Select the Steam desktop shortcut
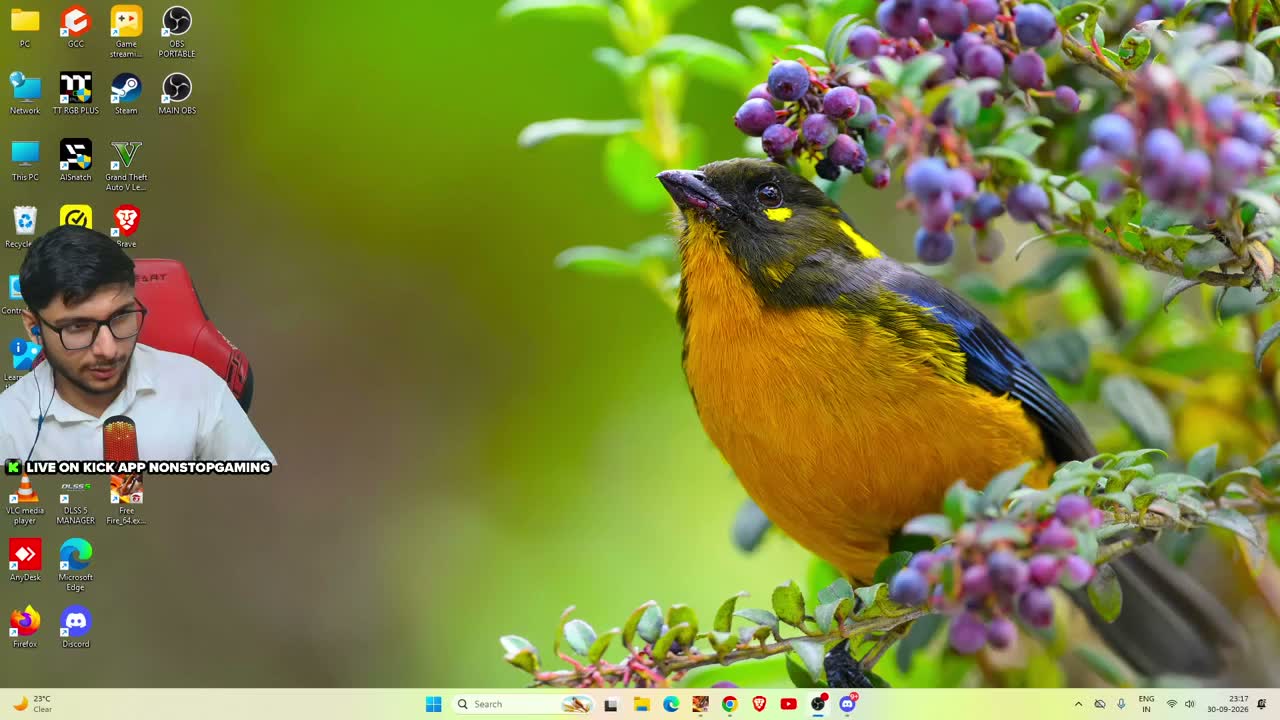The image size is (1280, 720). coord(126,94)
